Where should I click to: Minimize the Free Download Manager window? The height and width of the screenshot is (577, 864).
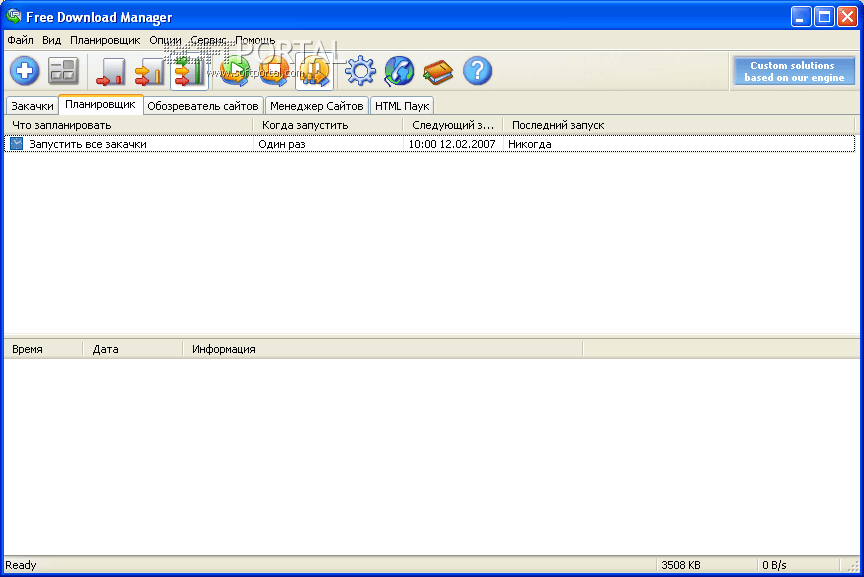801,17
